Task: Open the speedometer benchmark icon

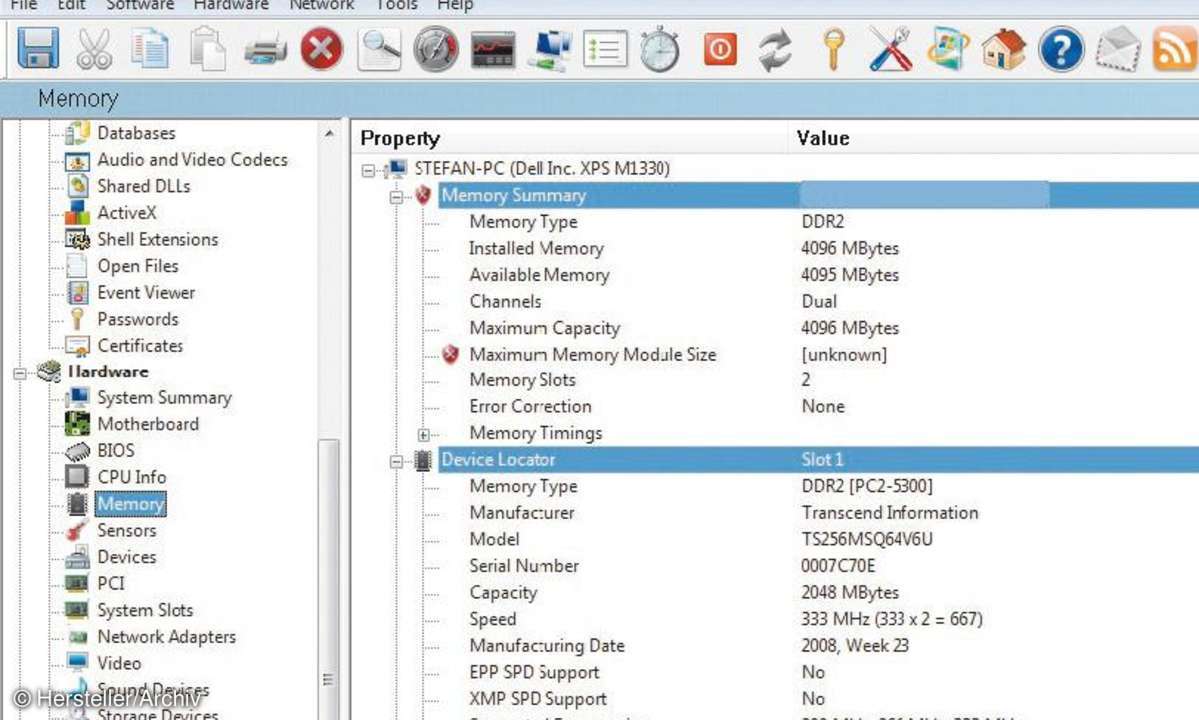Action: [x=435, y=49]
